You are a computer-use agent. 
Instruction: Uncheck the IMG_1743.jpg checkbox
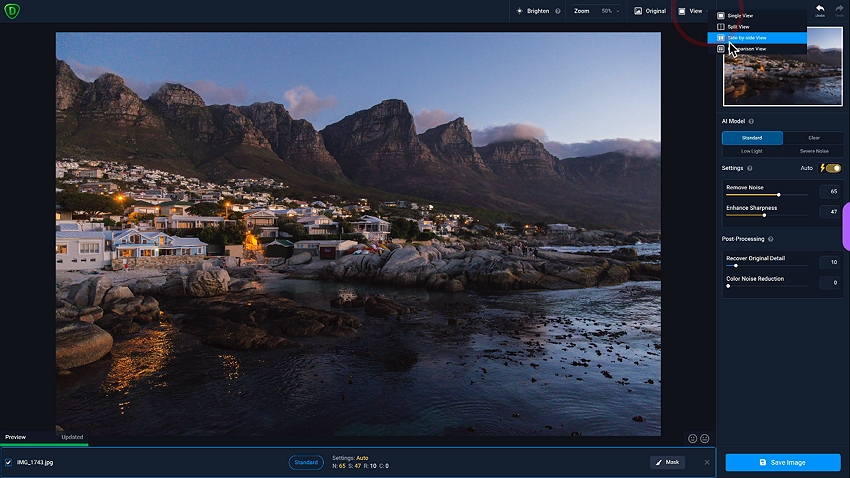pos(9,462)
